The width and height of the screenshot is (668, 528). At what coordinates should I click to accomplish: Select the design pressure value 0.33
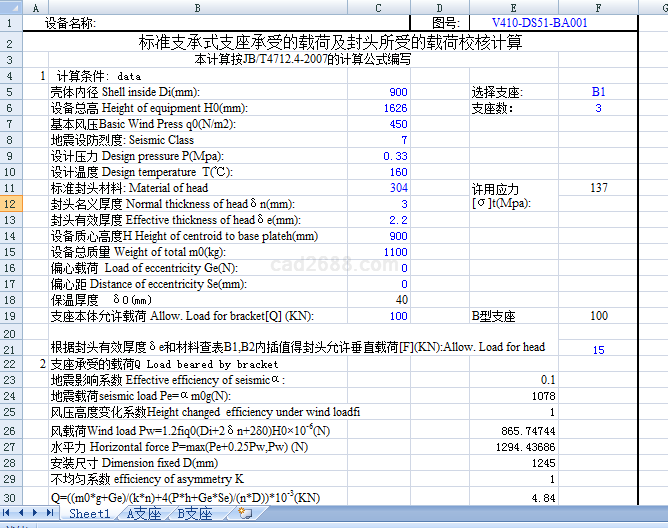tap(395, 156)
